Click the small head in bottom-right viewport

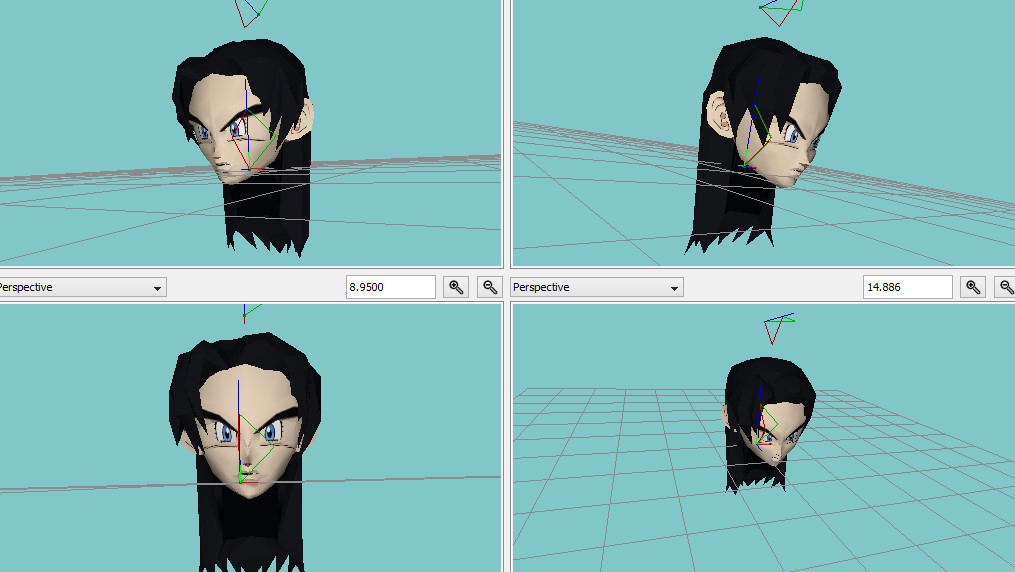click(x=768, y=424)
